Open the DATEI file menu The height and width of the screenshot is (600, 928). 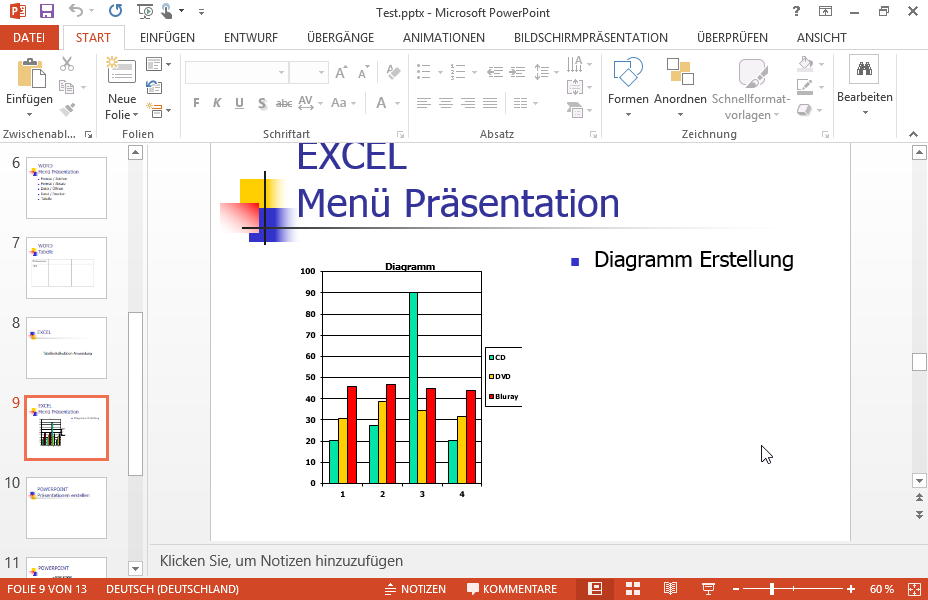(29, 37)
